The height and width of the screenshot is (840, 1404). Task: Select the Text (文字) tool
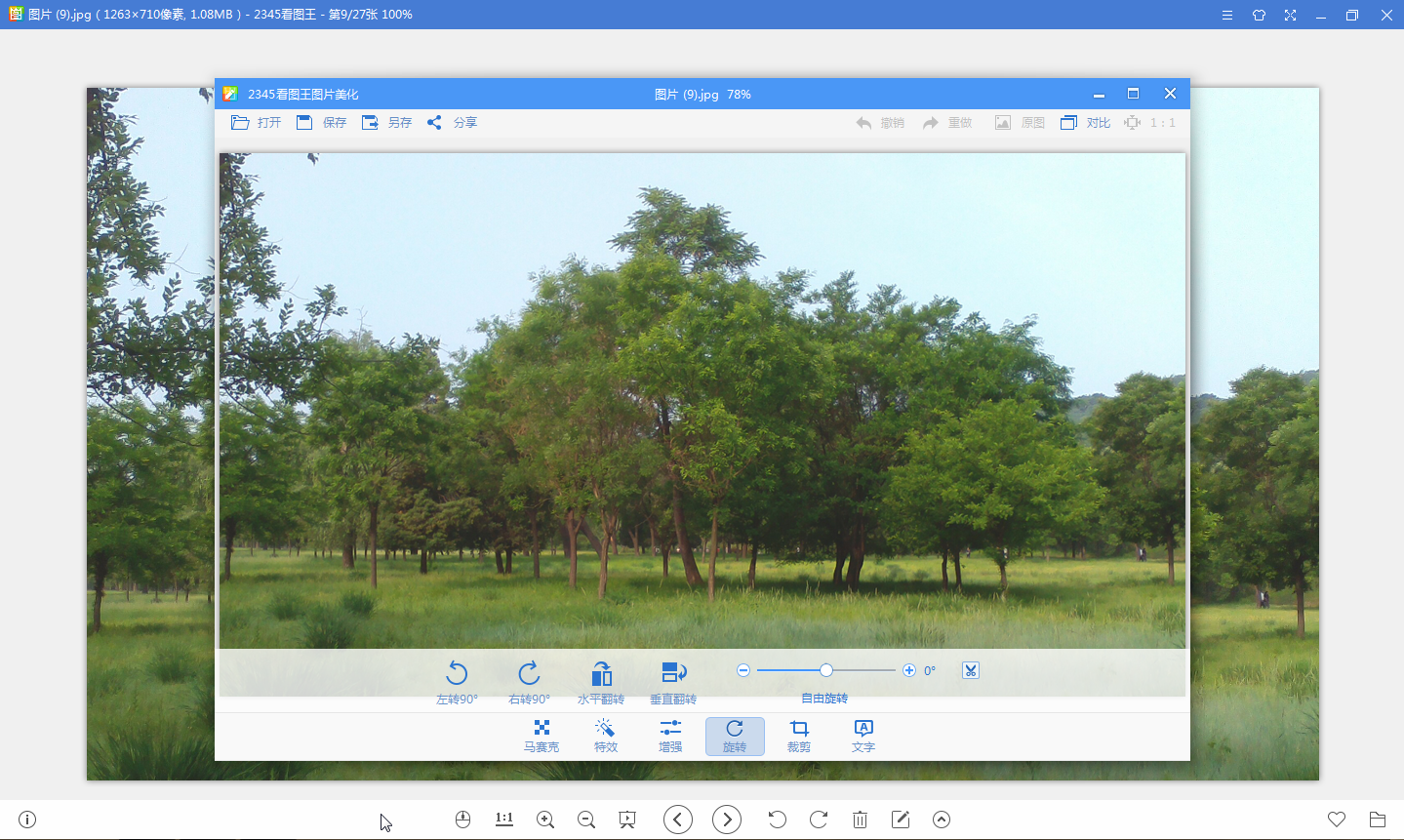click(x=863, y=736)
